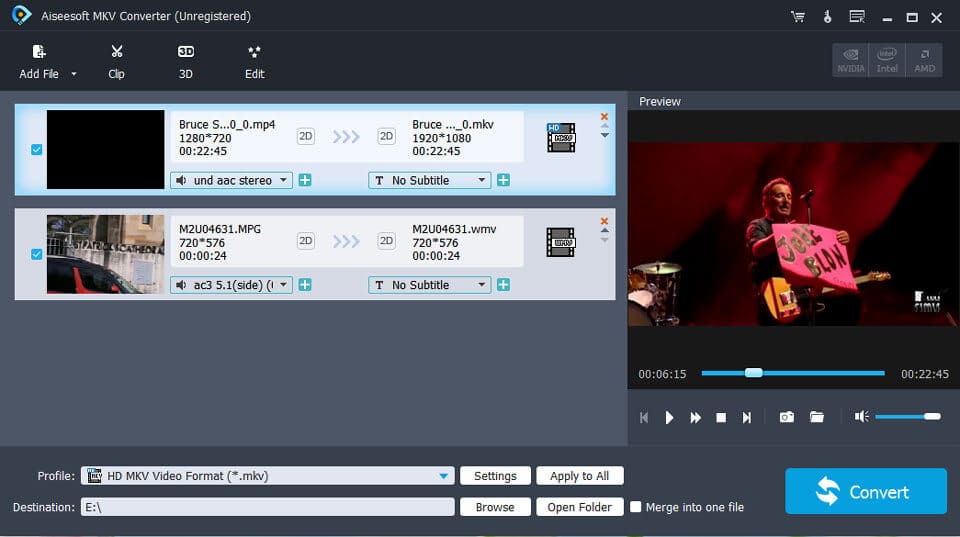Add subtitle to Bruce video

(503, 180)
